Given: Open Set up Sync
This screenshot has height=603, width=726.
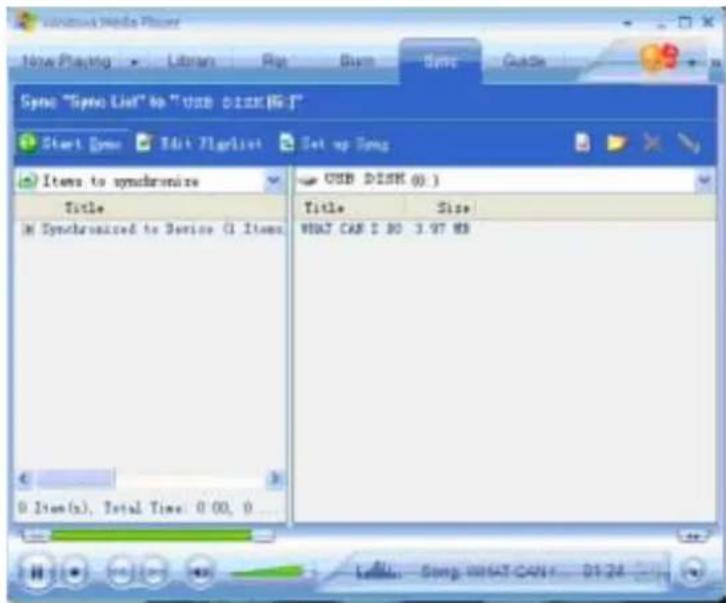Looking at the screenshot, I should (x=334, y=144).
